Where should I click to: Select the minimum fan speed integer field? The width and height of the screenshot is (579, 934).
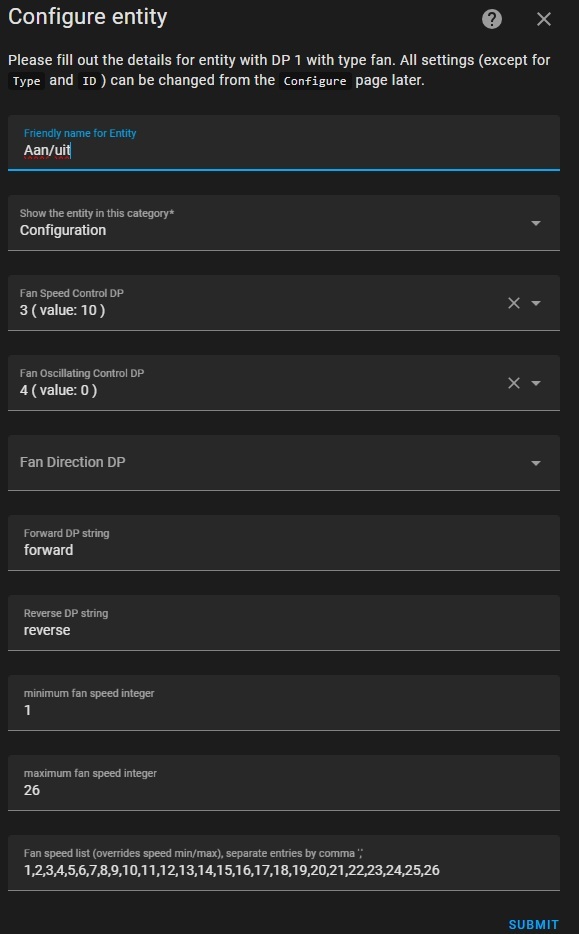pyautogui.click(x=284, y=703)
